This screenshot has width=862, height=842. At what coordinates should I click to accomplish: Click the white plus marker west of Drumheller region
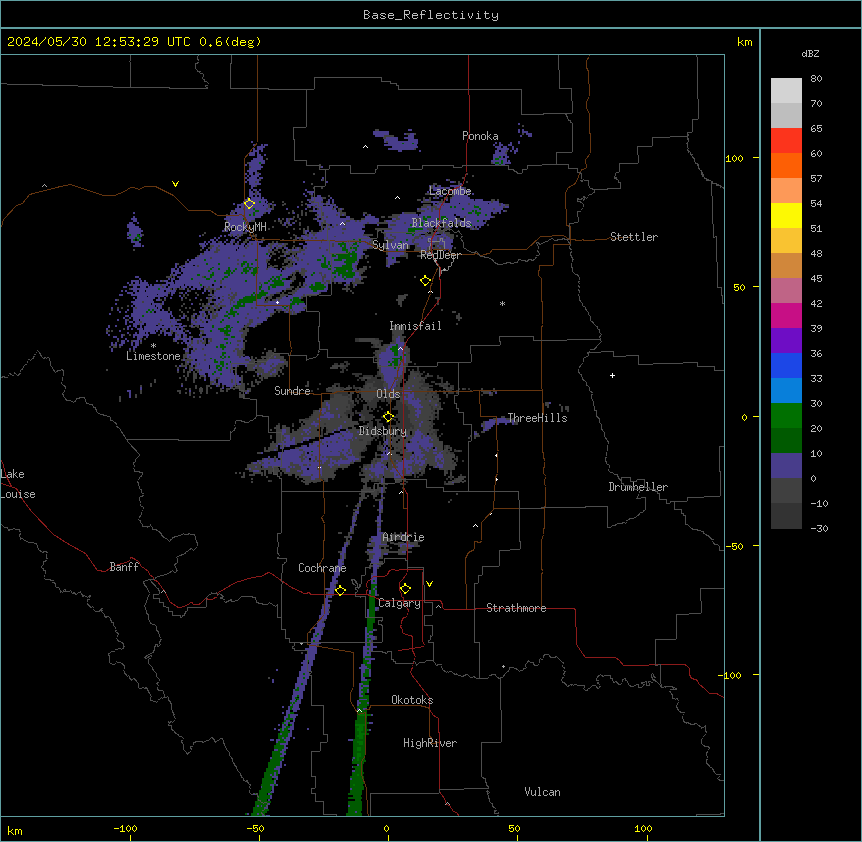[612, 375]
